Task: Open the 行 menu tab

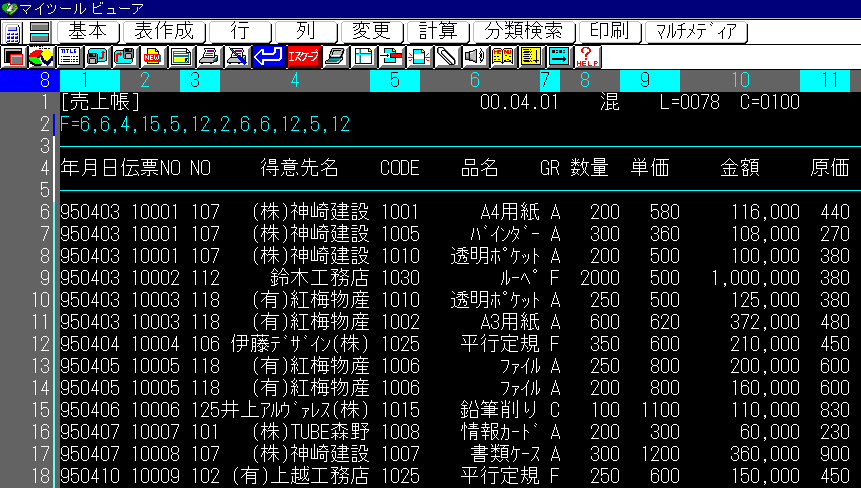Action: (240, 32)
